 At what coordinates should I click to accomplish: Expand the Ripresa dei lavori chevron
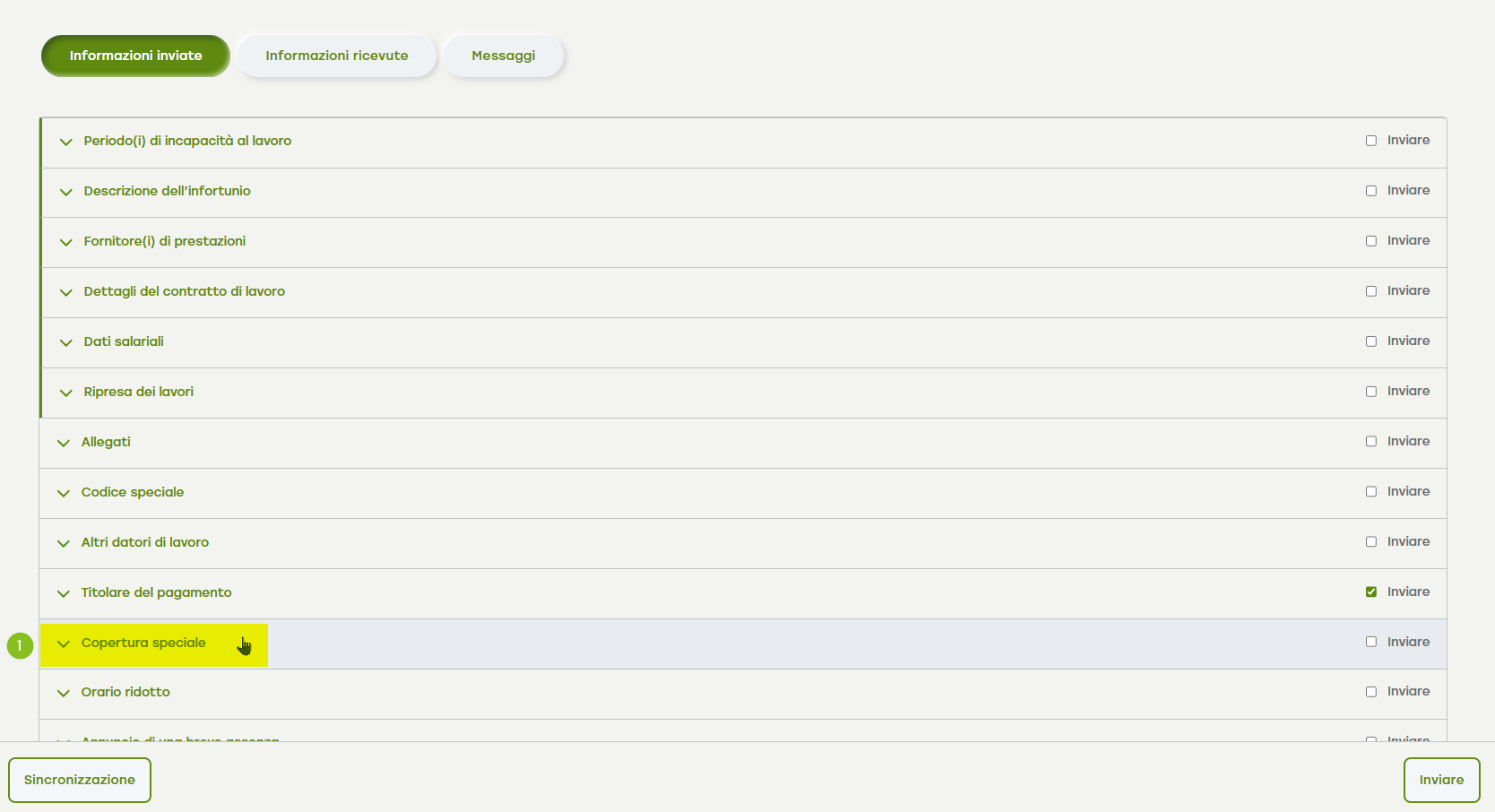(x=65, y=393)
